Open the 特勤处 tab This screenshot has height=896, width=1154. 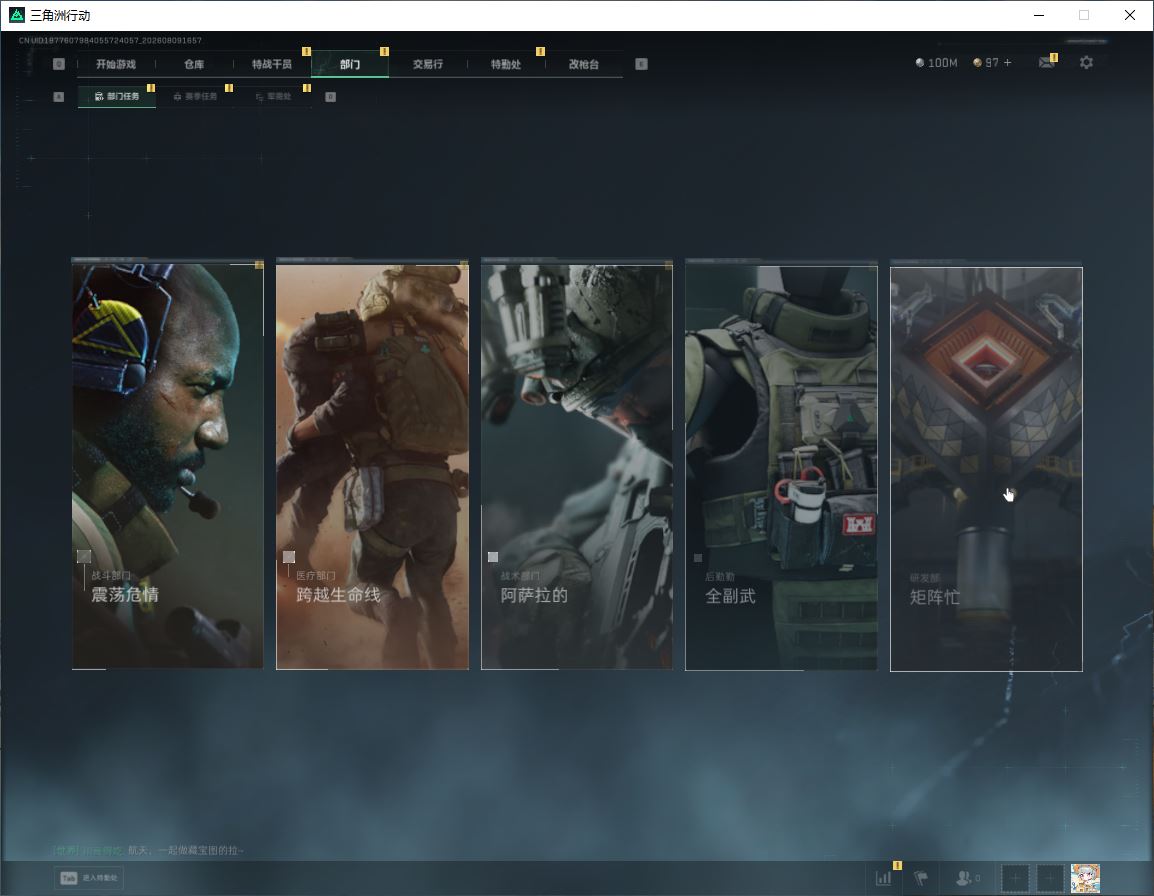pyautogui.click(x=506, y=64)
